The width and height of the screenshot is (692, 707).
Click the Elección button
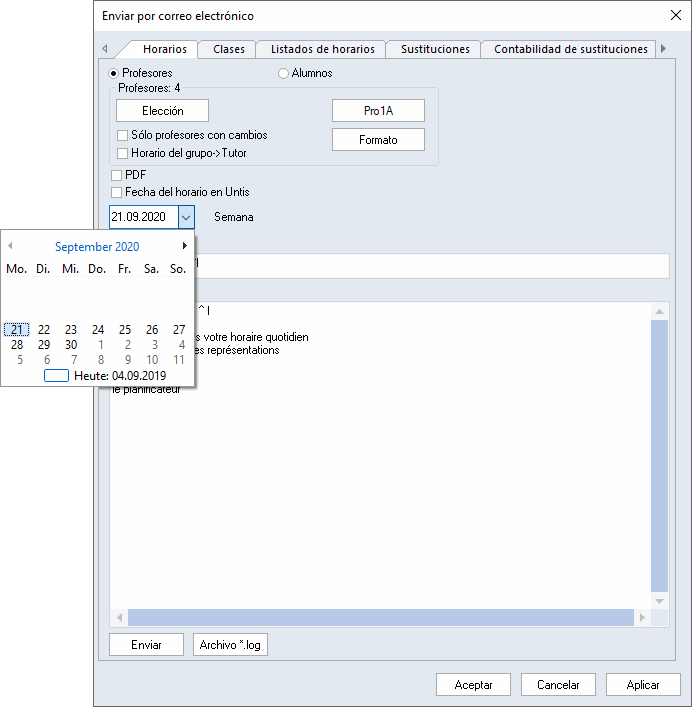[x=162, y=111]
